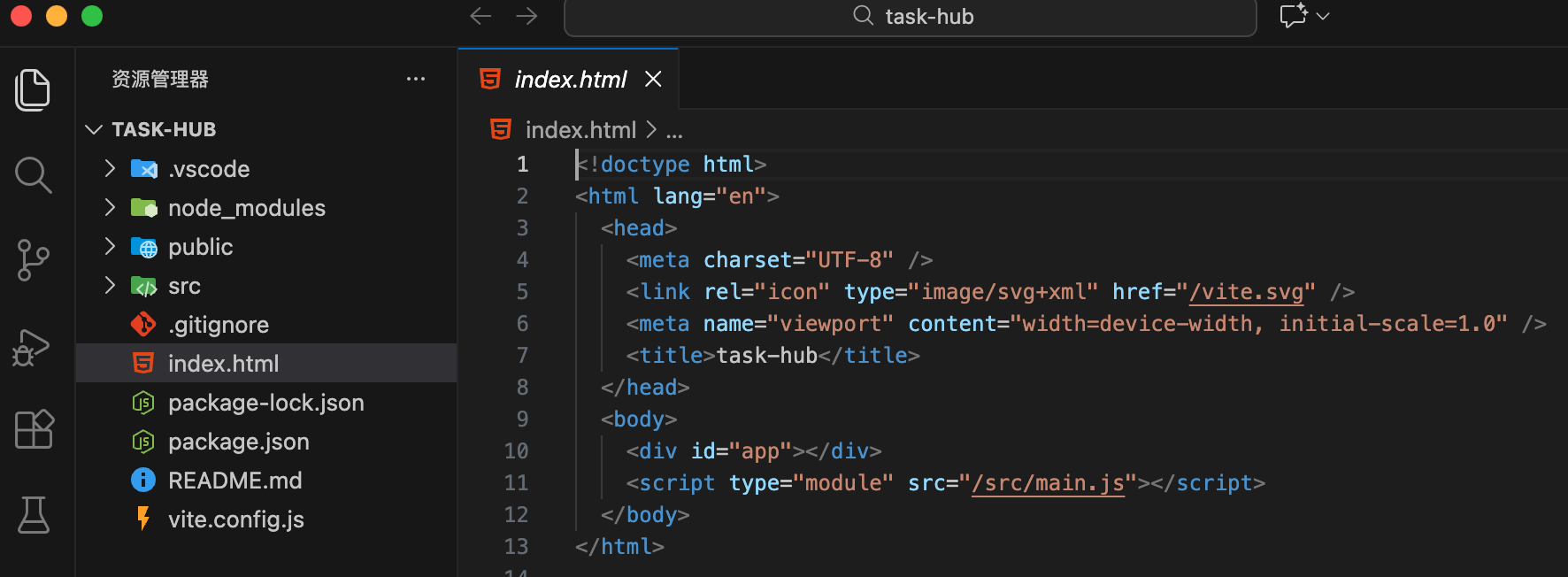The width and height of the screenshot is (1568, 577).
Task: Close the index.html tab
Action: click(653, 80)
